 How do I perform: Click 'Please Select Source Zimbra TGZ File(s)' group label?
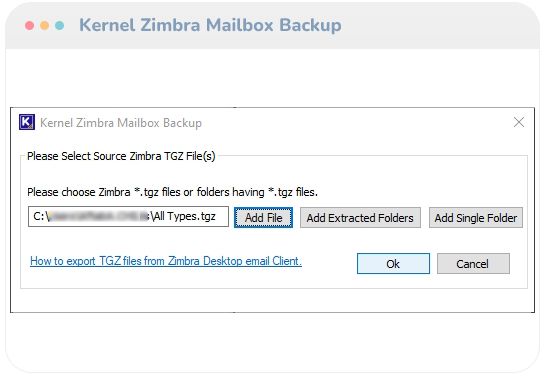(121, 156)
